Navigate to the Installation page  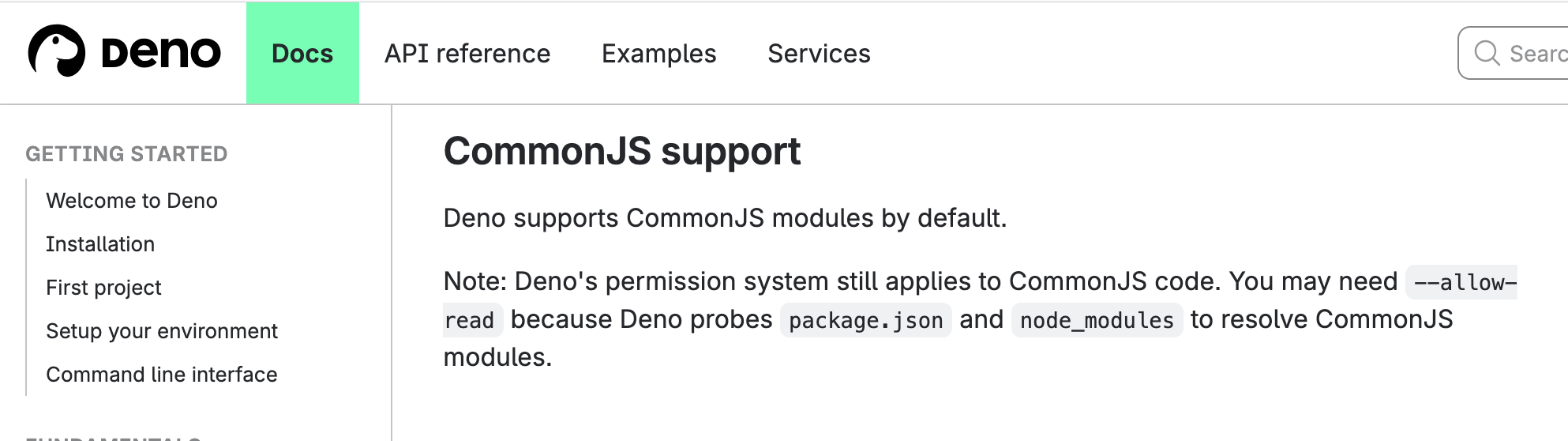click(100, 244)
